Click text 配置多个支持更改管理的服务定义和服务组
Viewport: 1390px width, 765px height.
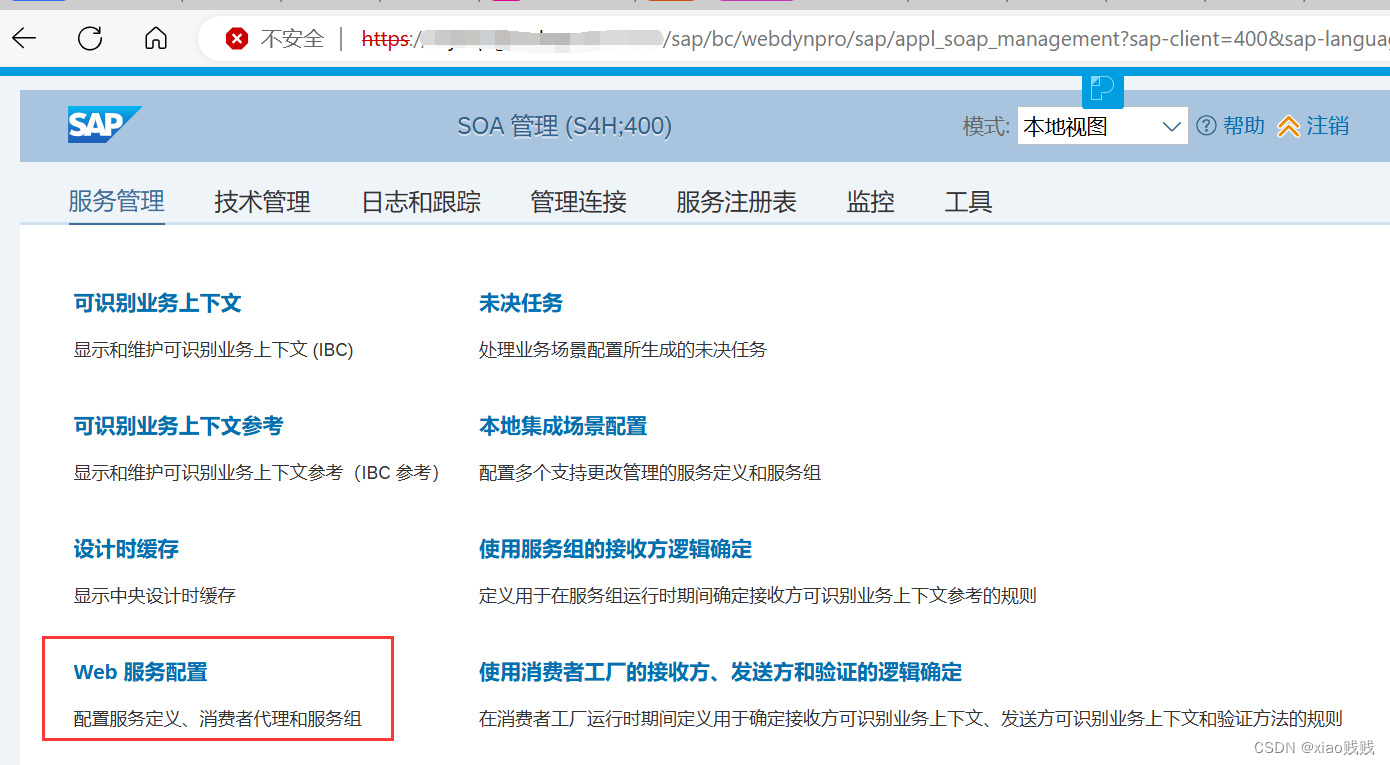[650, 472]
